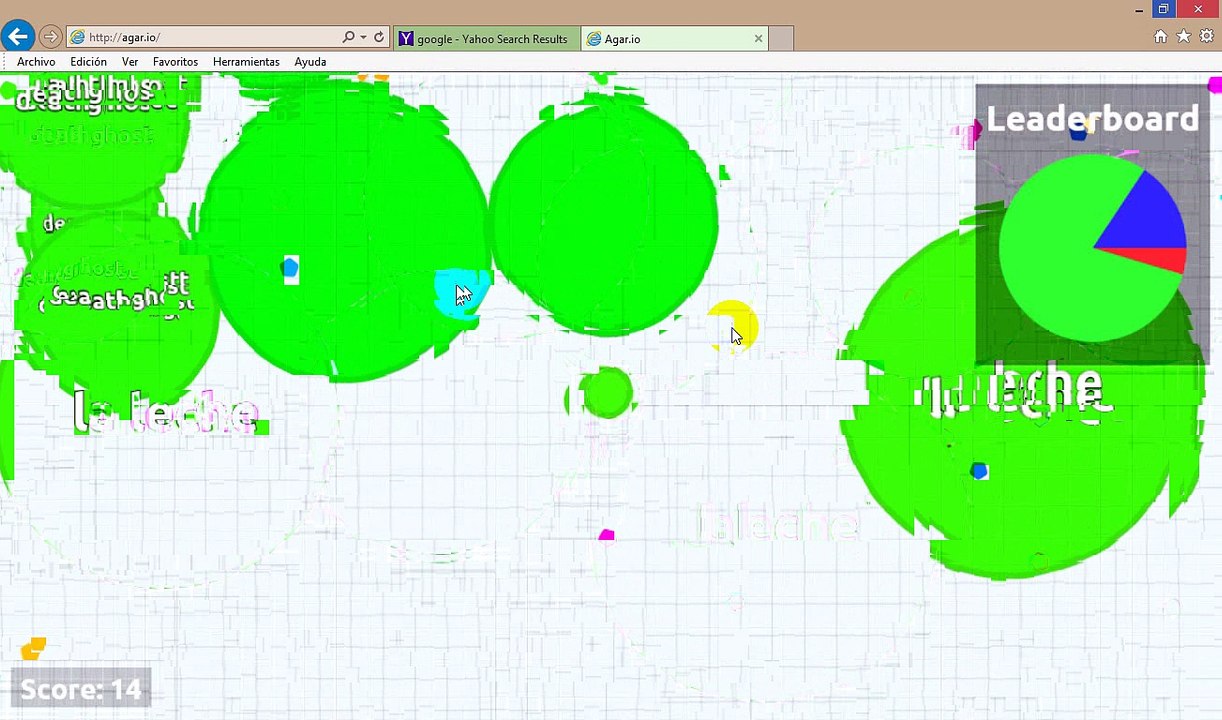1222x720 pixels.
Task: Click the magenta pellet near the bottom center
Action: [x=606, y=537]
